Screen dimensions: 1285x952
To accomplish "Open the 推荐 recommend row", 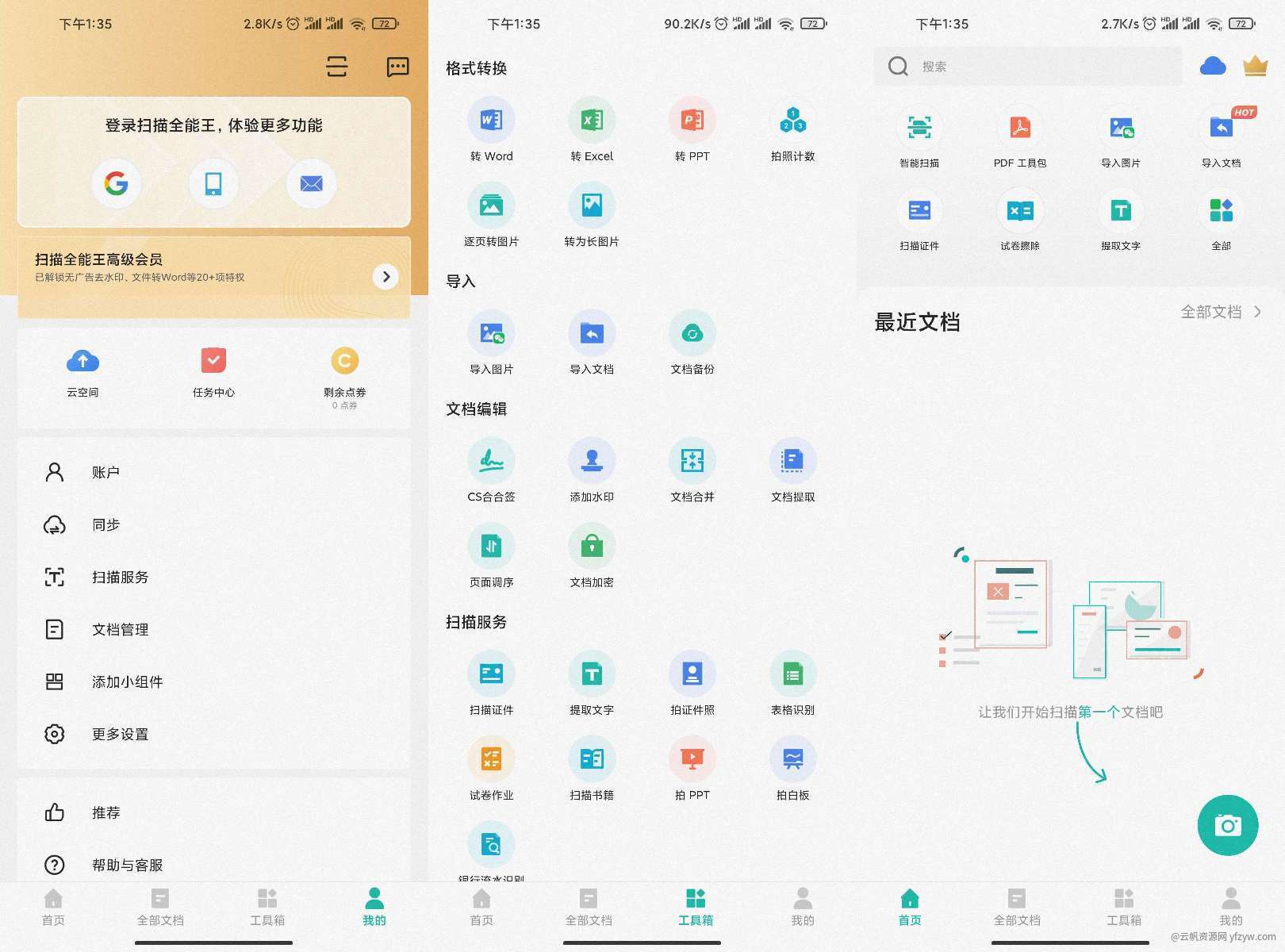I will (x=213, y=812).
